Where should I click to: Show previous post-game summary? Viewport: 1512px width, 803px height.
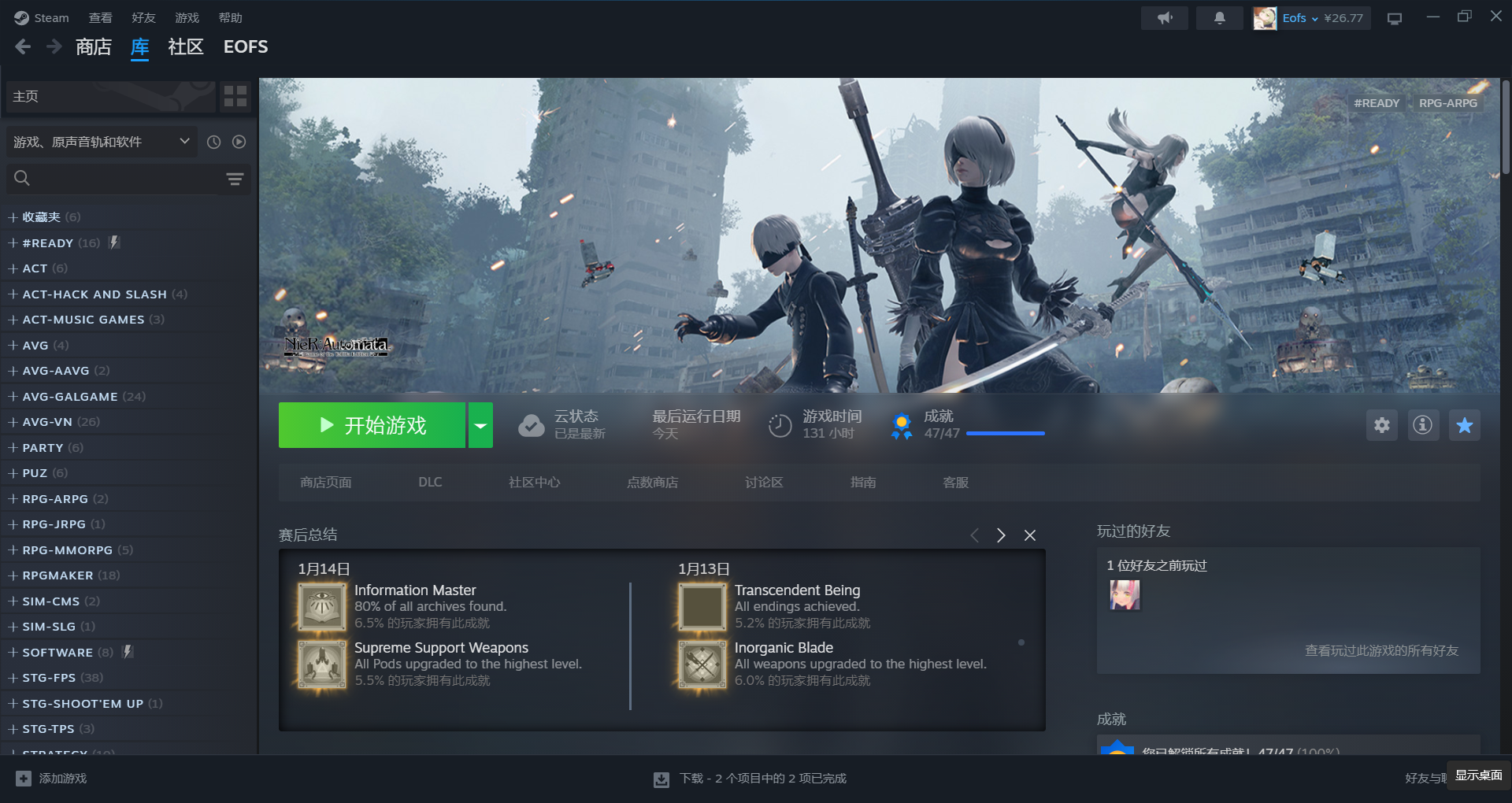pos(974,535)
